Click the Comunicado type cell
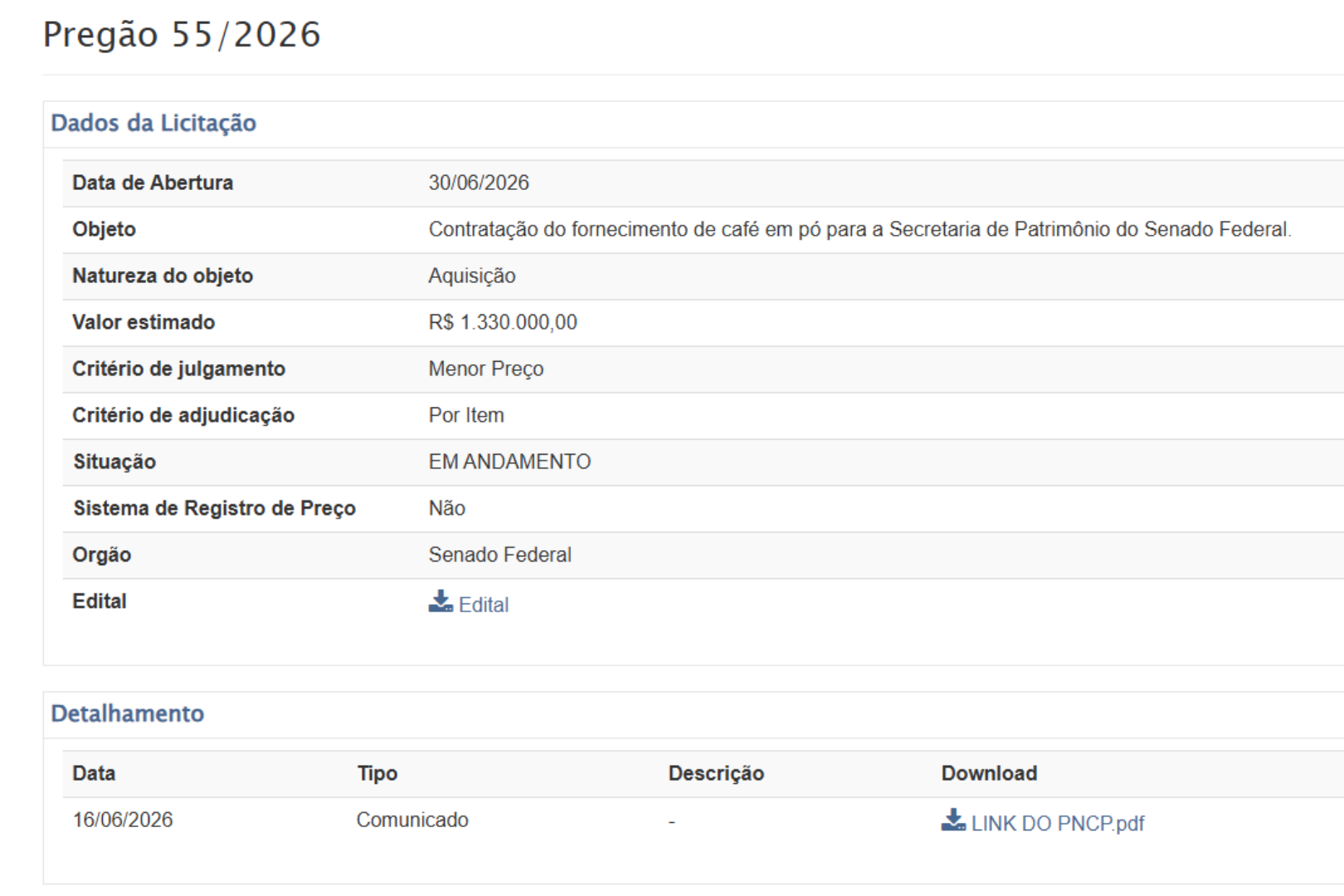 tap(412, 820)
